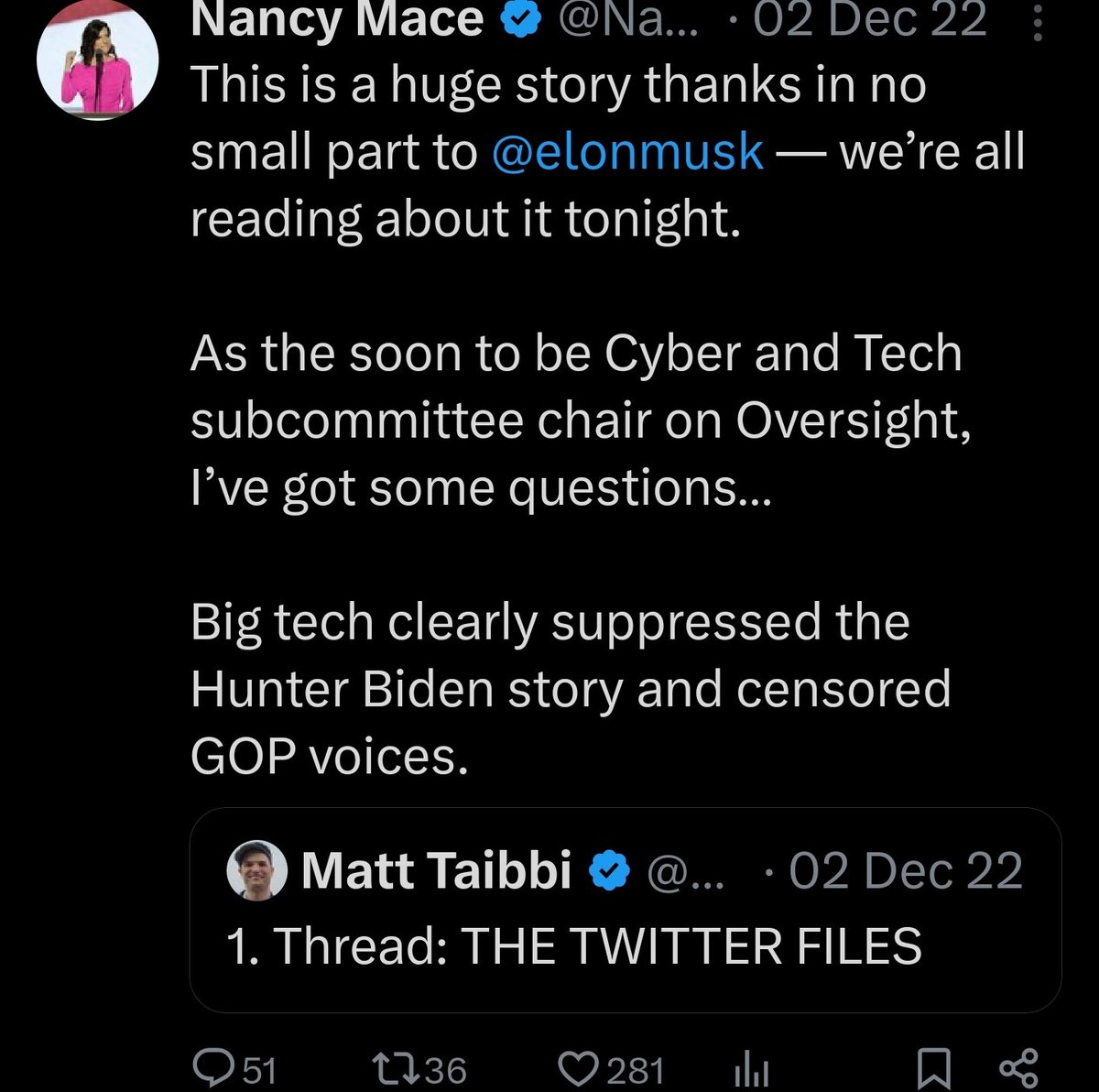This screenshot has height=1092, width=1099.
Task: Tap the quoted tweet's 02 Dec 22 date
Action: click(905, 870)
